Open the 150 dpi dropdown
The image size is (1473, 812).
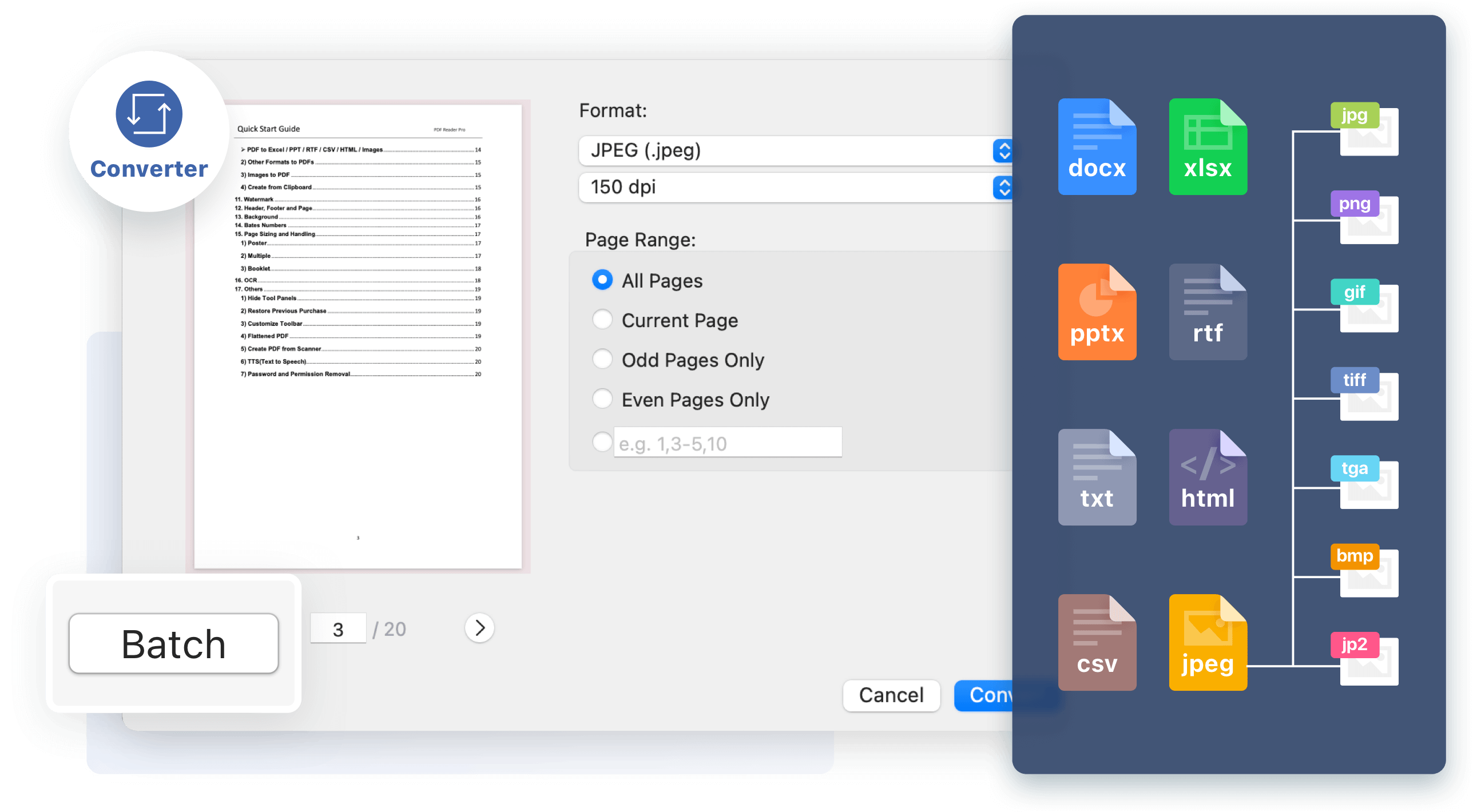click(795, 188)
